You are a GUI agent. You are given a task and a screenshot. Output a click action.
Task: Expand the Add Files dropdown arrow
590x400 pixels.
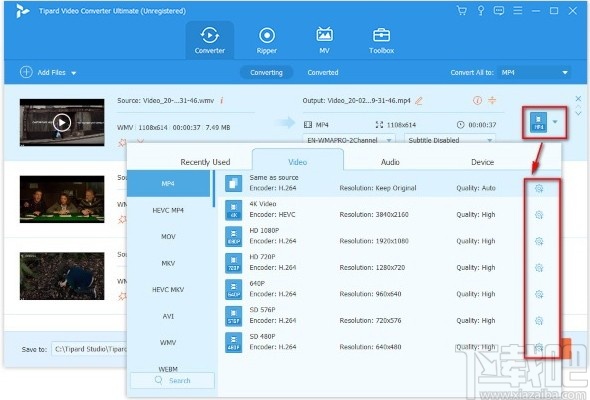point(74,73)
